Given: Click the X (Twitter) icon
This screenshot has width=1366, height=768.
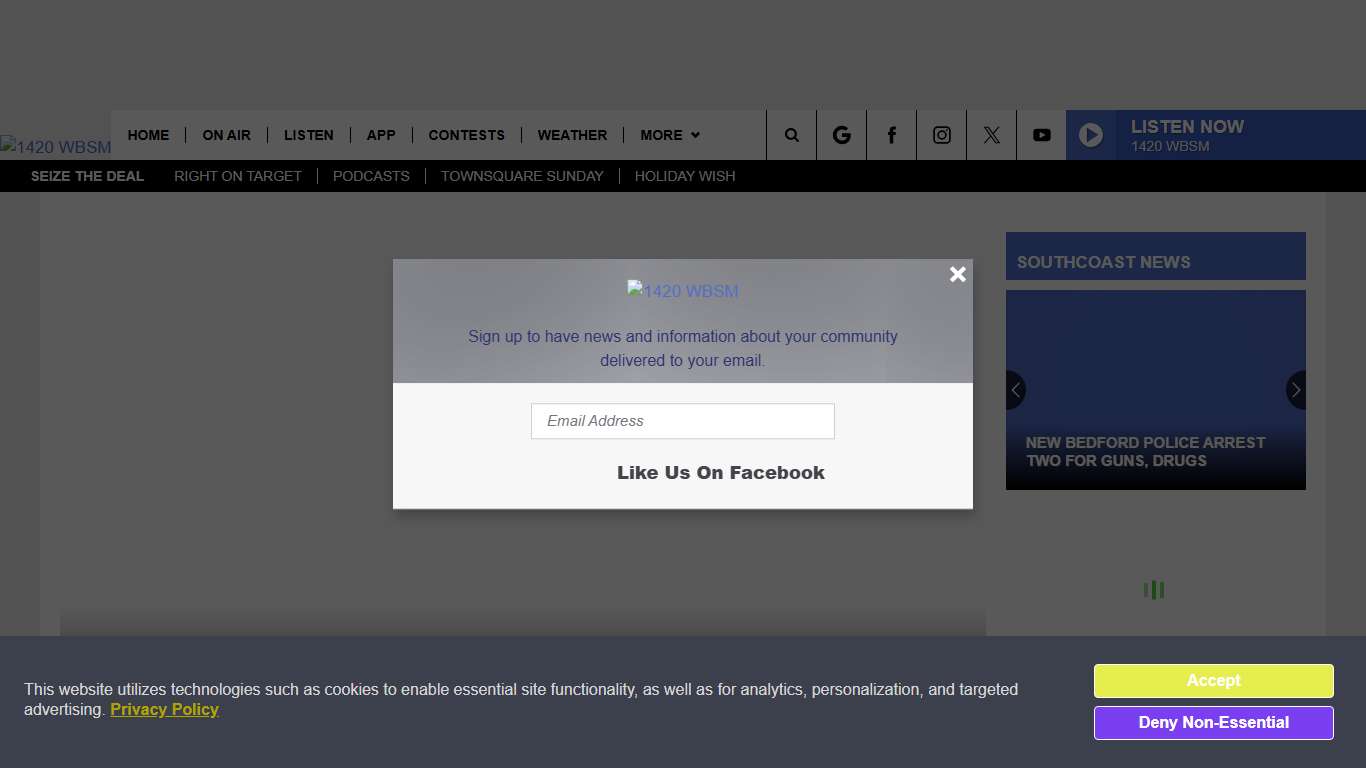Looking at the screenshot, I should (x=991, y=135).
